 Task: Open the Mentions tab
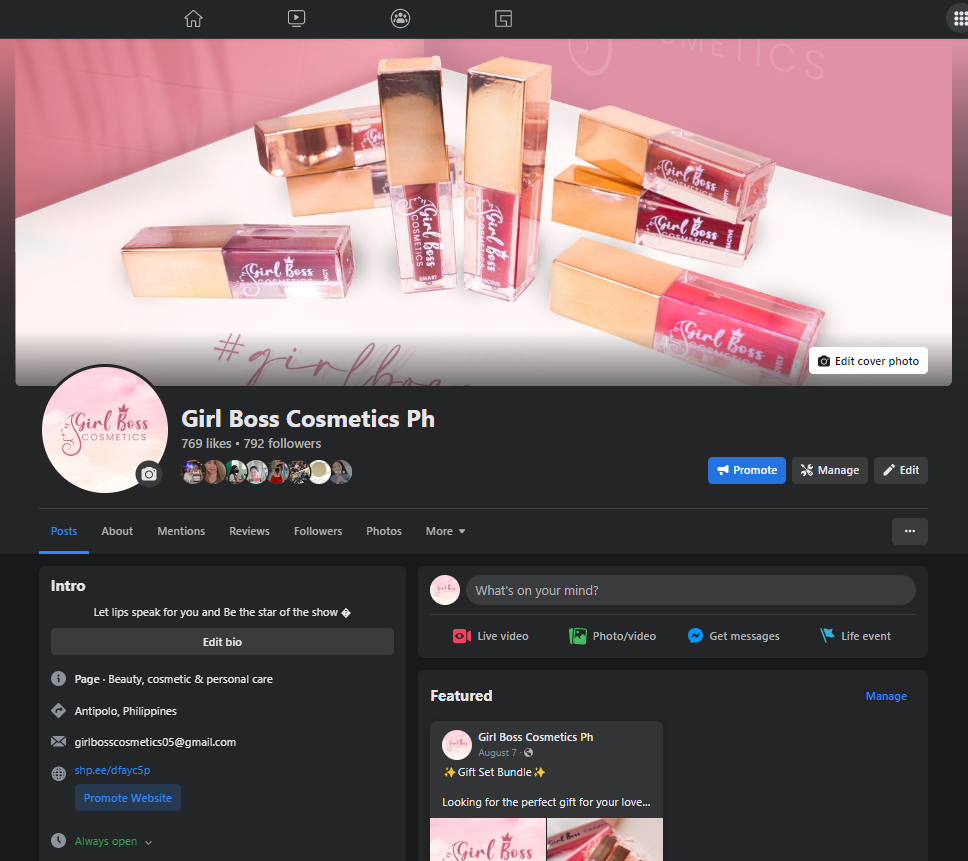coord(181,531)
